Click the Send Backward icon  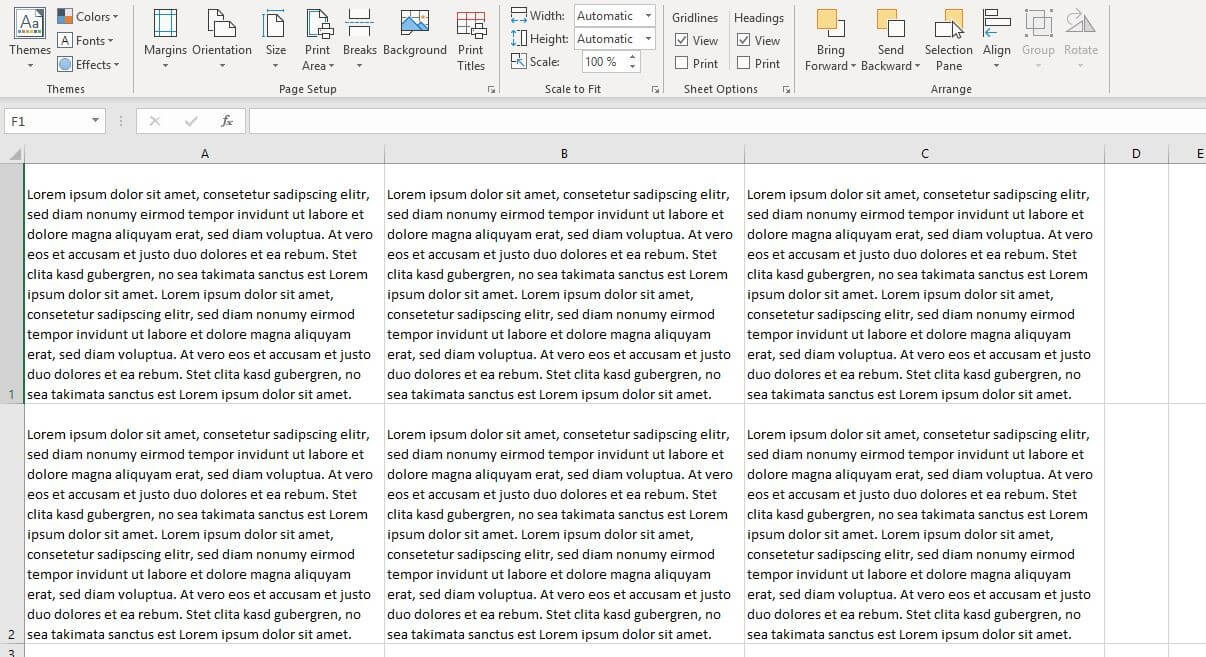coord(889,30)
